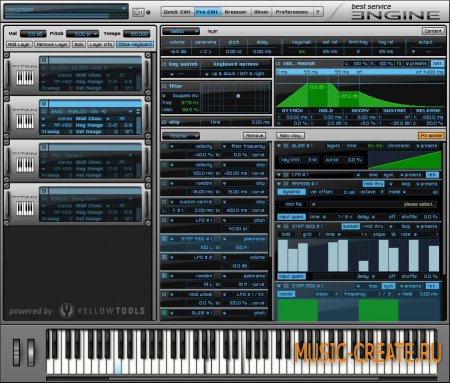The width and height of the screenshot is (450, 383).
Task: Open the keyboard options up & down dropdown
Action: pos(236,73)
